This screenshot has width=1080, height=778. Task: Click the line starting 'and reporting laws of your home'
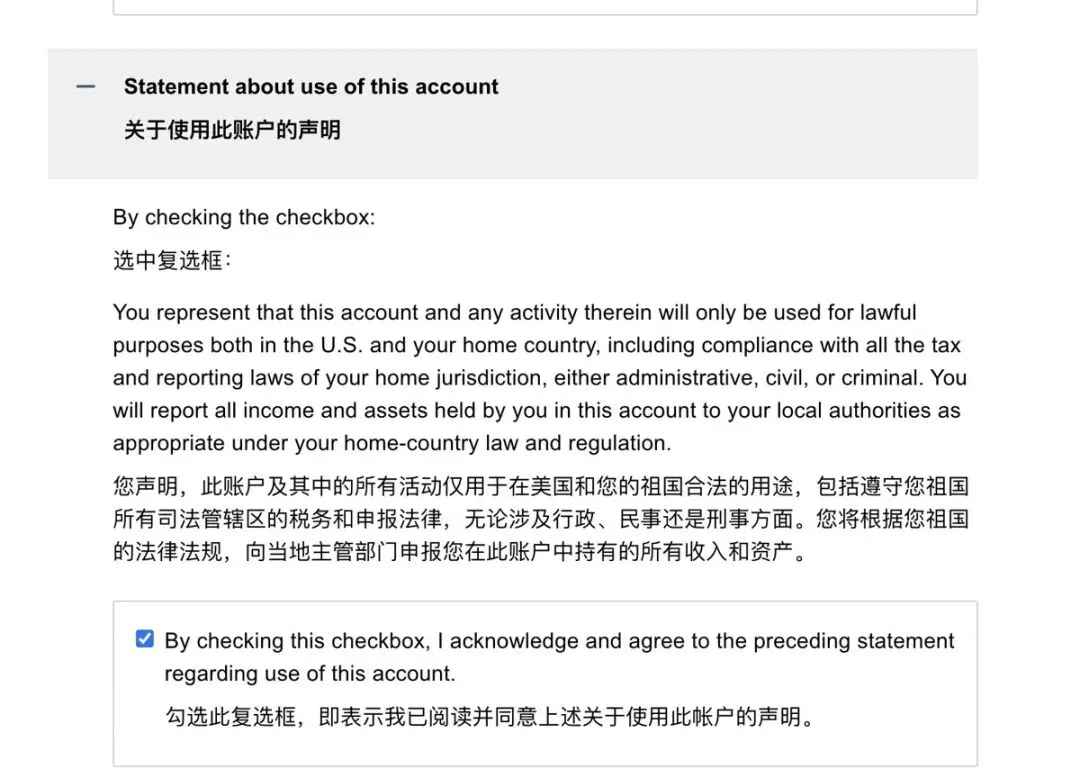[540, 378]
